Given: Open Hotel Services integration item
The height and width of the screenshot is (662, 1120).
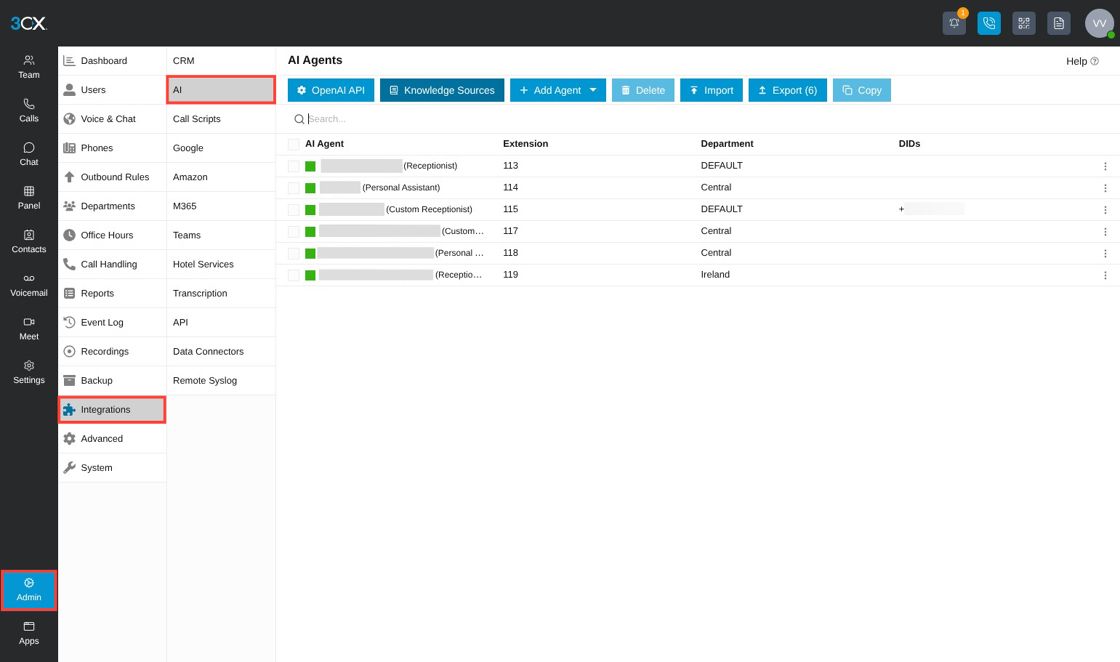Looking at the screenshot, I should tap(221, 264).
